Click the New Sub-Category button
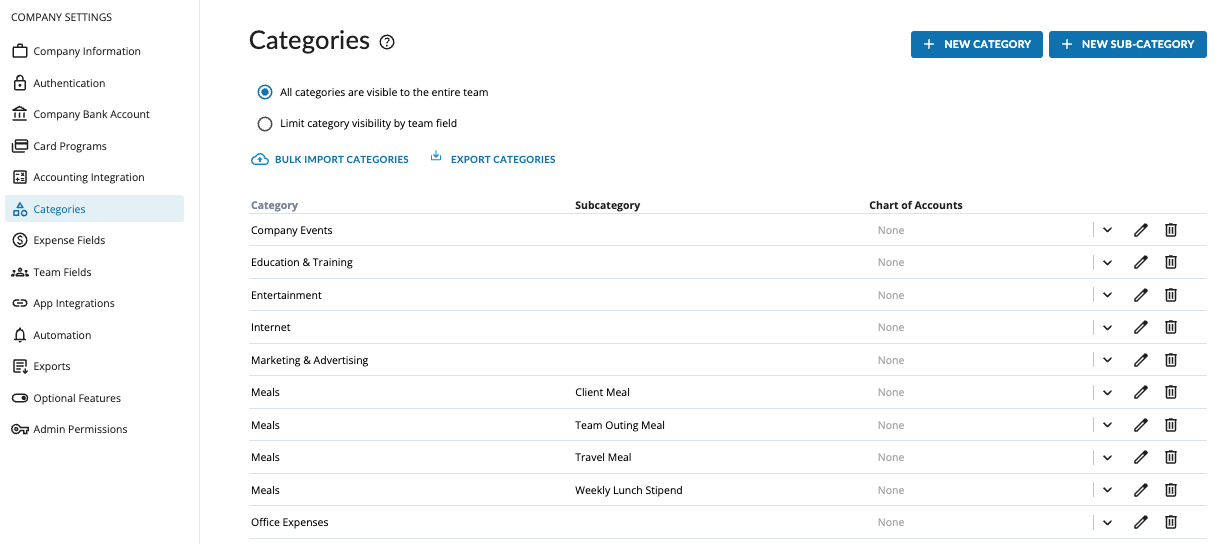Image resolution: width=1219 pixels, height=544 pixels. pos(1127,44)
